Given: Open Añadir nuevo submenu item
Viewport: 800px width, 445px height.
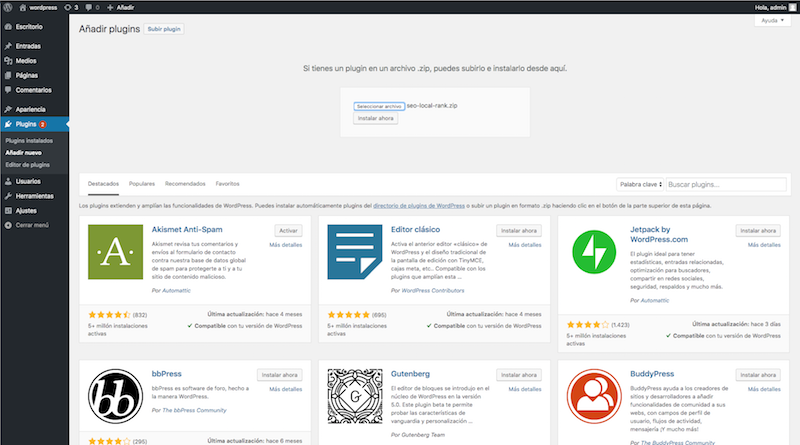Looking at the screenshot, I should click(x=23, y=153).
